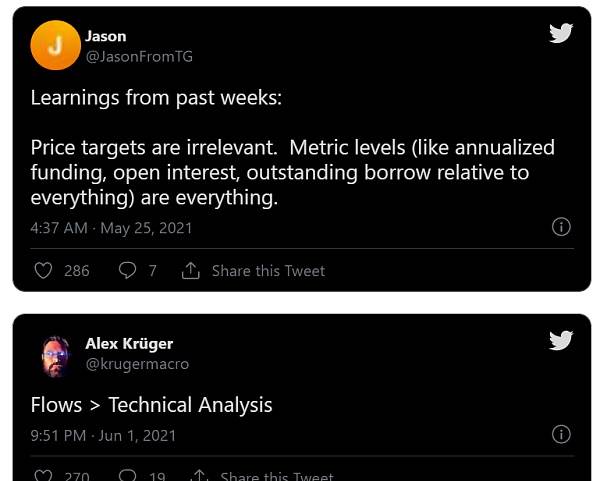Screen dimensions: 600x481
Task: Click the display name Alex Krüger
Action: 129,344
